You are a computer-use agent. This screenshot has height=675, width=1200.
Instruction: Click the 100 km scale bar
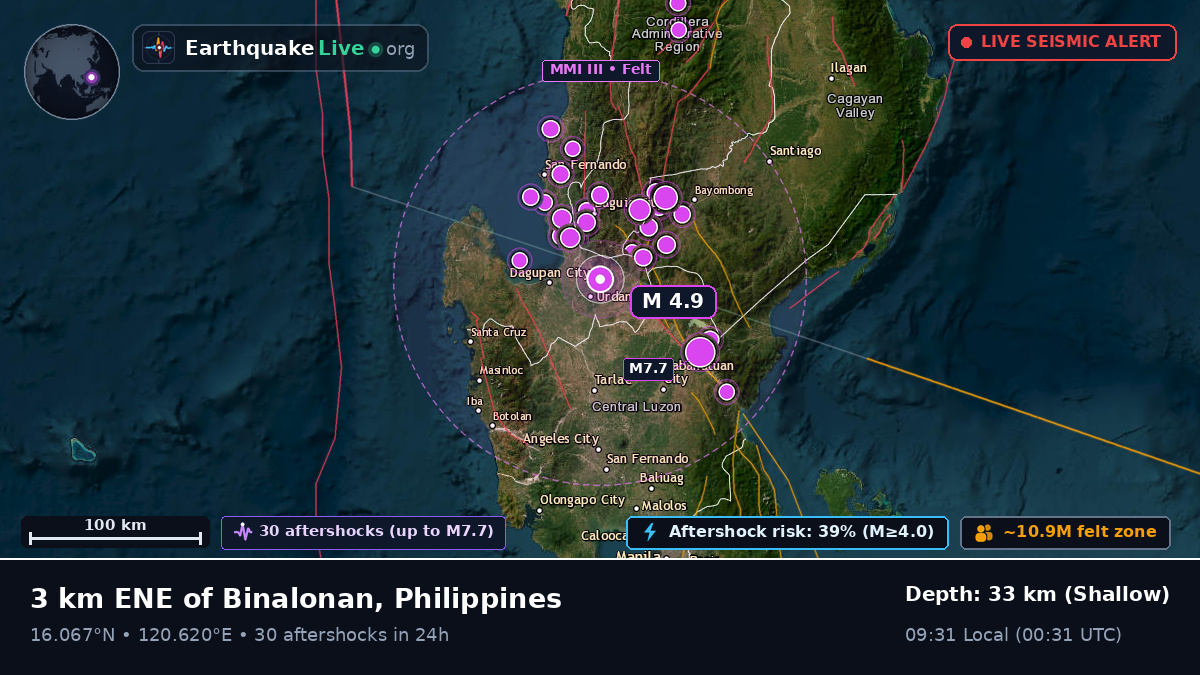coord(115,532)
